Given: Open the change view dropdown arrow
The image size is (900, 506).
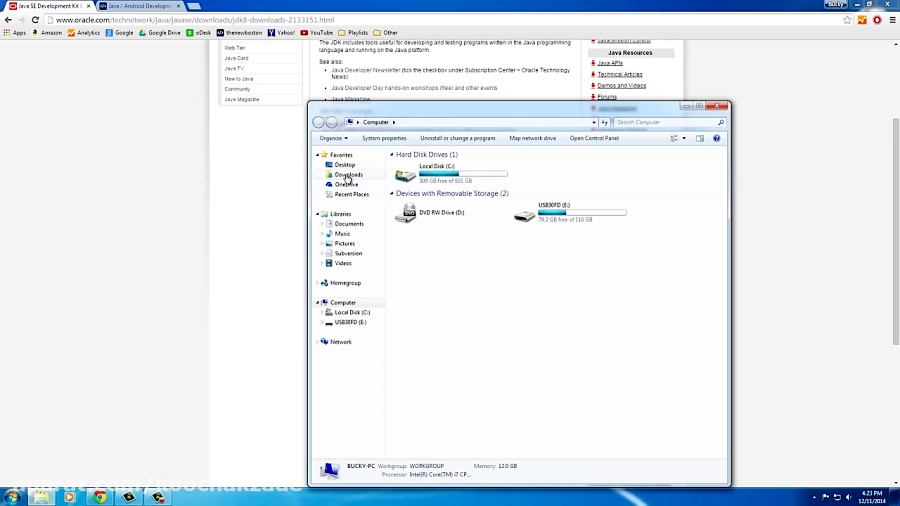Looking at the screenshot, I should pyautogui.click(x=686, y=138).
